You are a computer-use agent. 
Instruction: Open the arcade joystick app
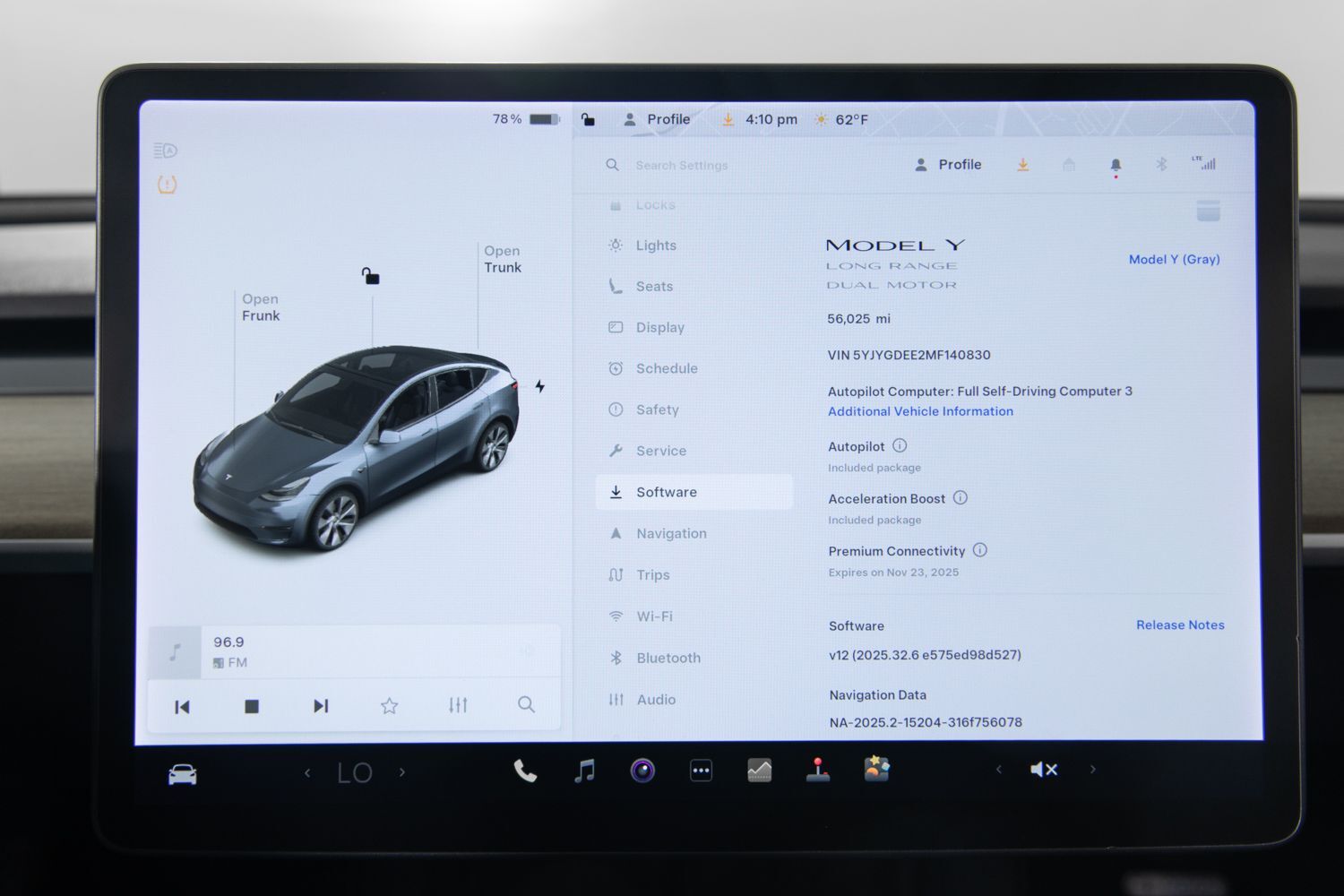(817, 771)
